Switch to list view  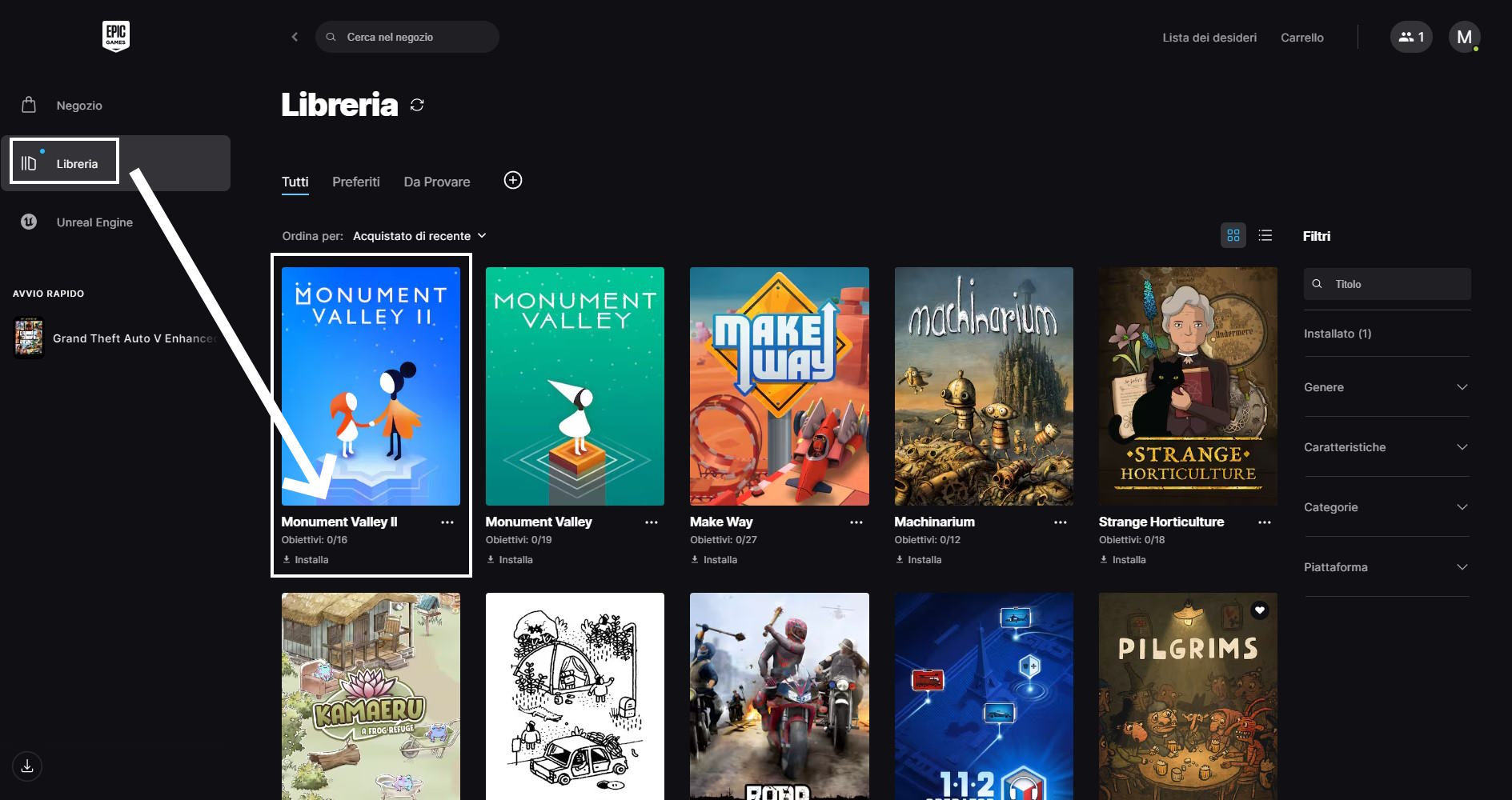(x=1265, y=235)
